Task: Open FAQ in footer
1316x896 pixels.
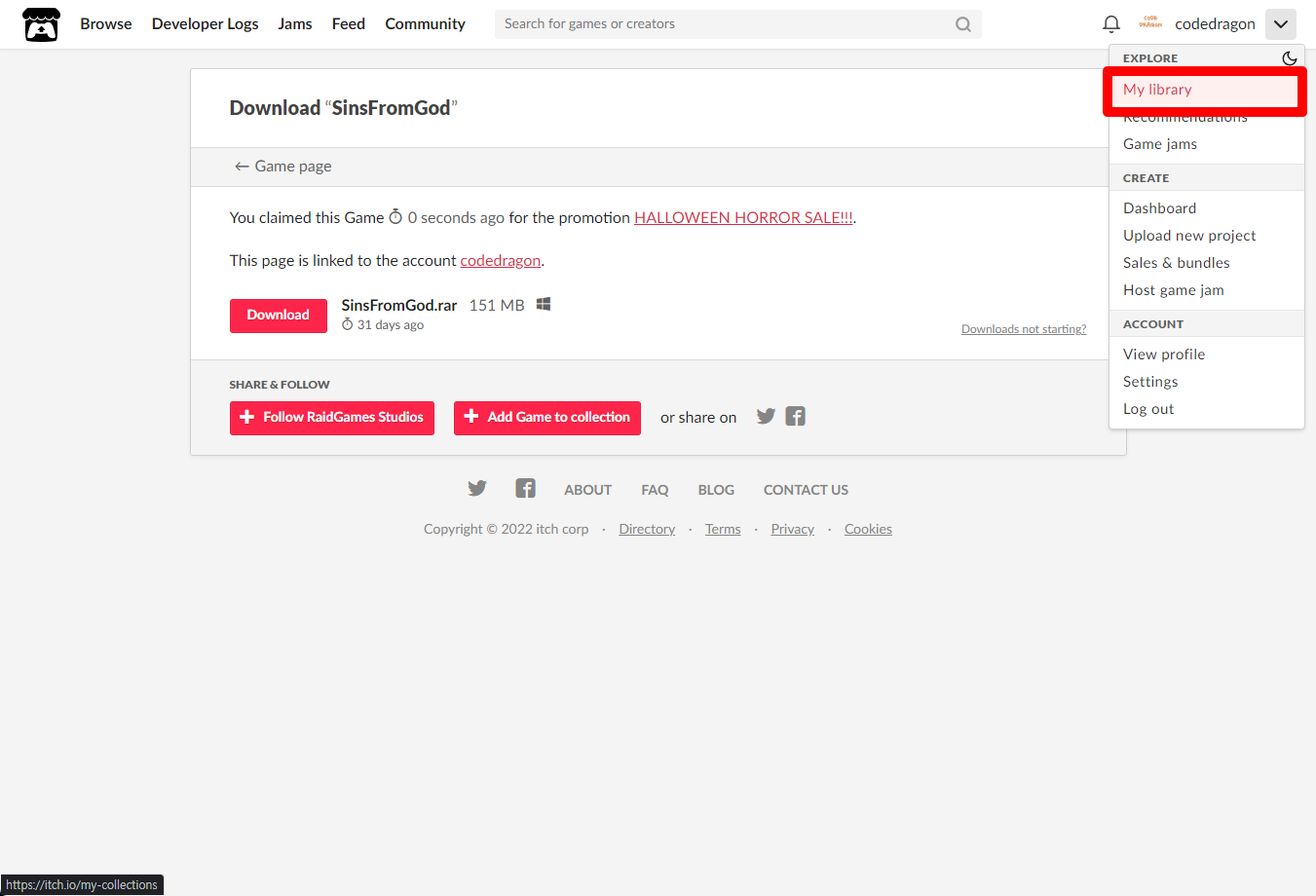Action: pyautogui.click(x=655, y=490)
